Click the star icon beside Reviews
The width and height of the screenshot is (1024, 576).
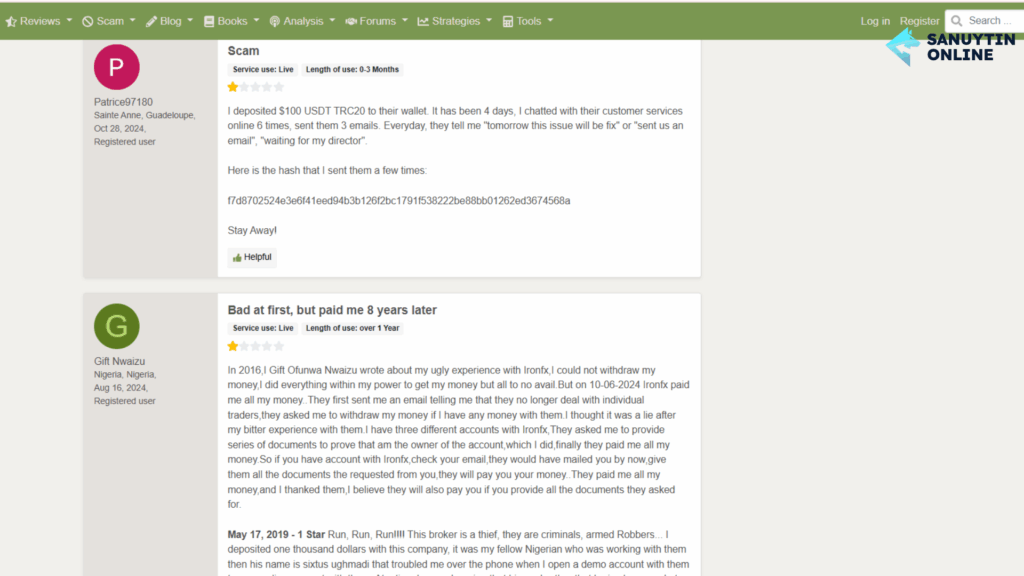(11, 22)
